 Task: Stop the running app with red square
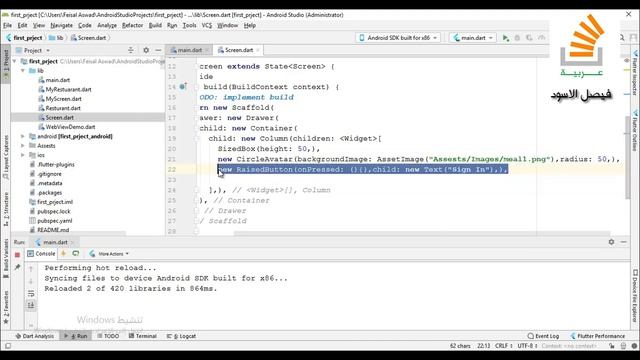click(x=17, y=255)
